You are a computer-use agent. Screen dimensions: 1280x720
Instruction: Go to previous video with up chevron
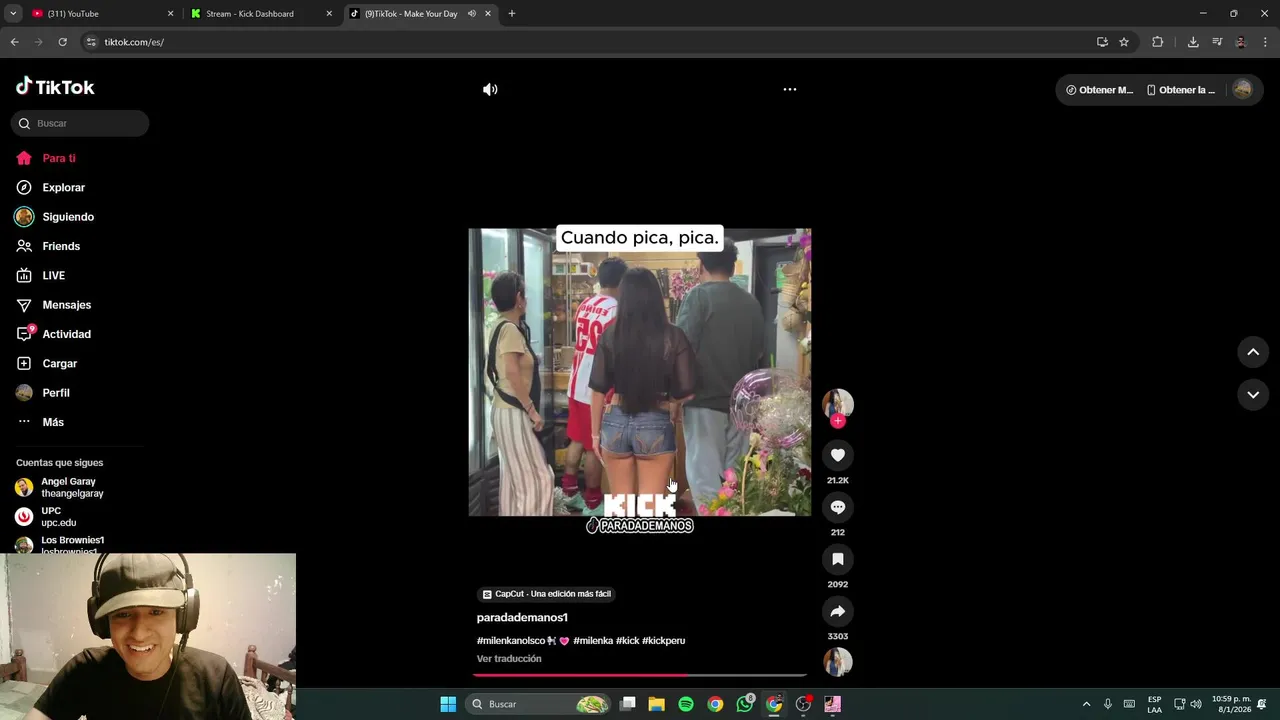point(1253,352)
